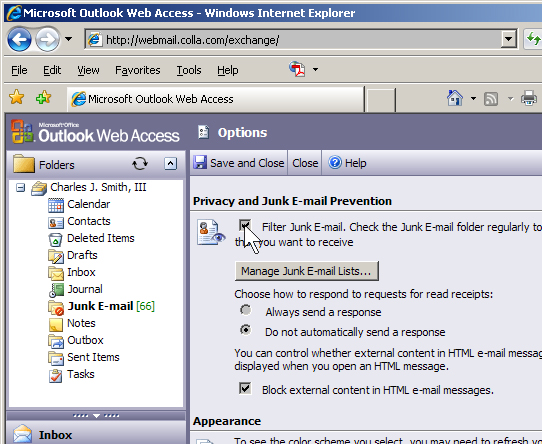
Task: Click the Help button in Options toolbar
Action: [x=347, y=163]
